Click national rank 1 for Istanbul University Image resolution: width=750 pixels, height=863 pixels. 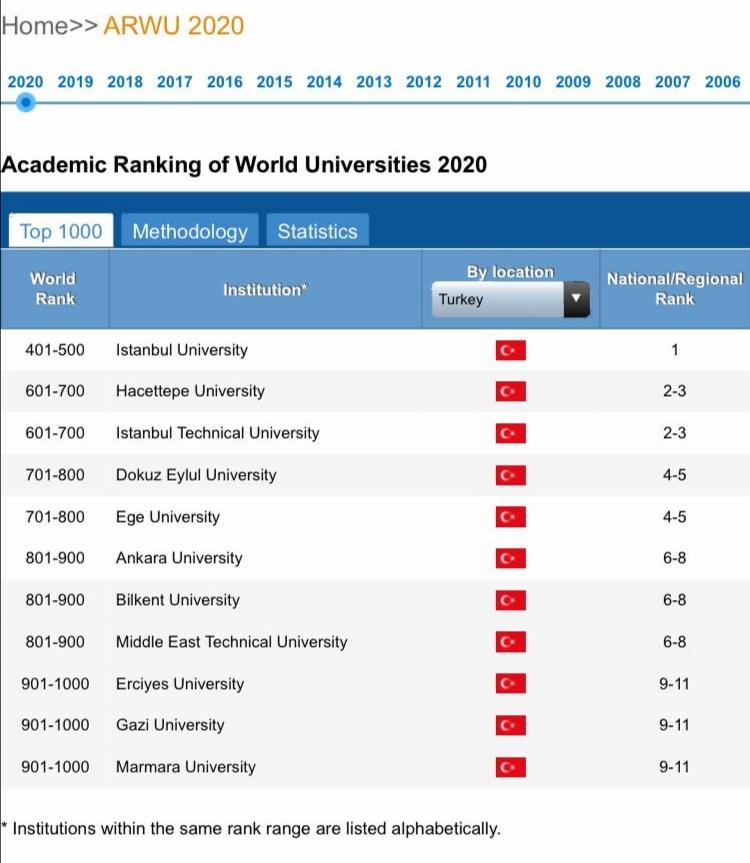tap(675, 350)
